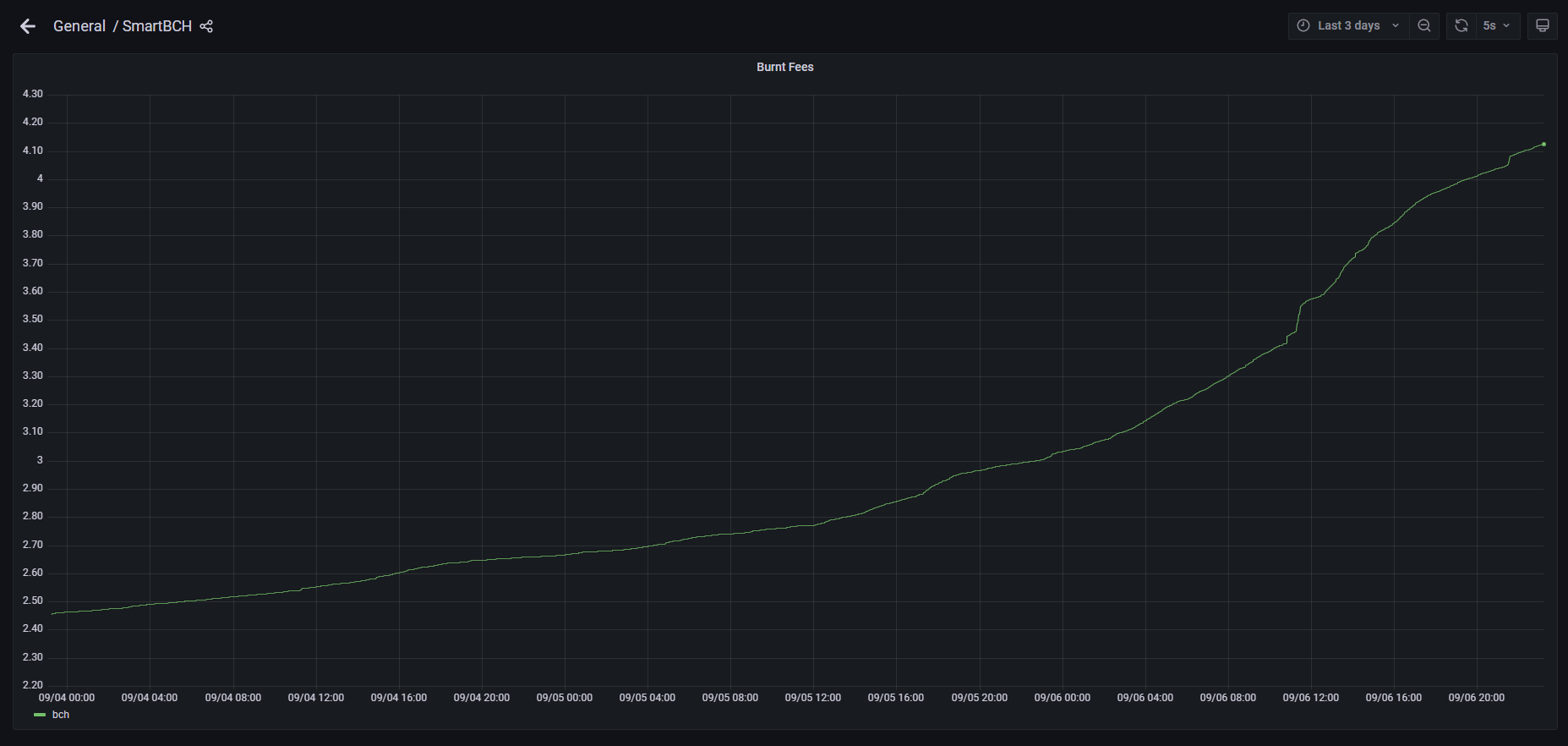Open the General folder breadcrumb
The image size is (1568, 746).
pyautogui.click(x=79, y=26)
